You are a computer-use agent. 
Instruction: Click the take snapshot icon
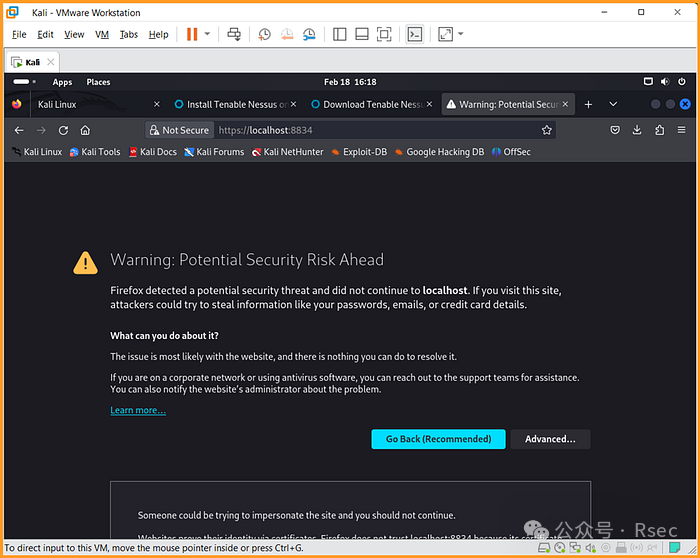(x=264, y=34)
